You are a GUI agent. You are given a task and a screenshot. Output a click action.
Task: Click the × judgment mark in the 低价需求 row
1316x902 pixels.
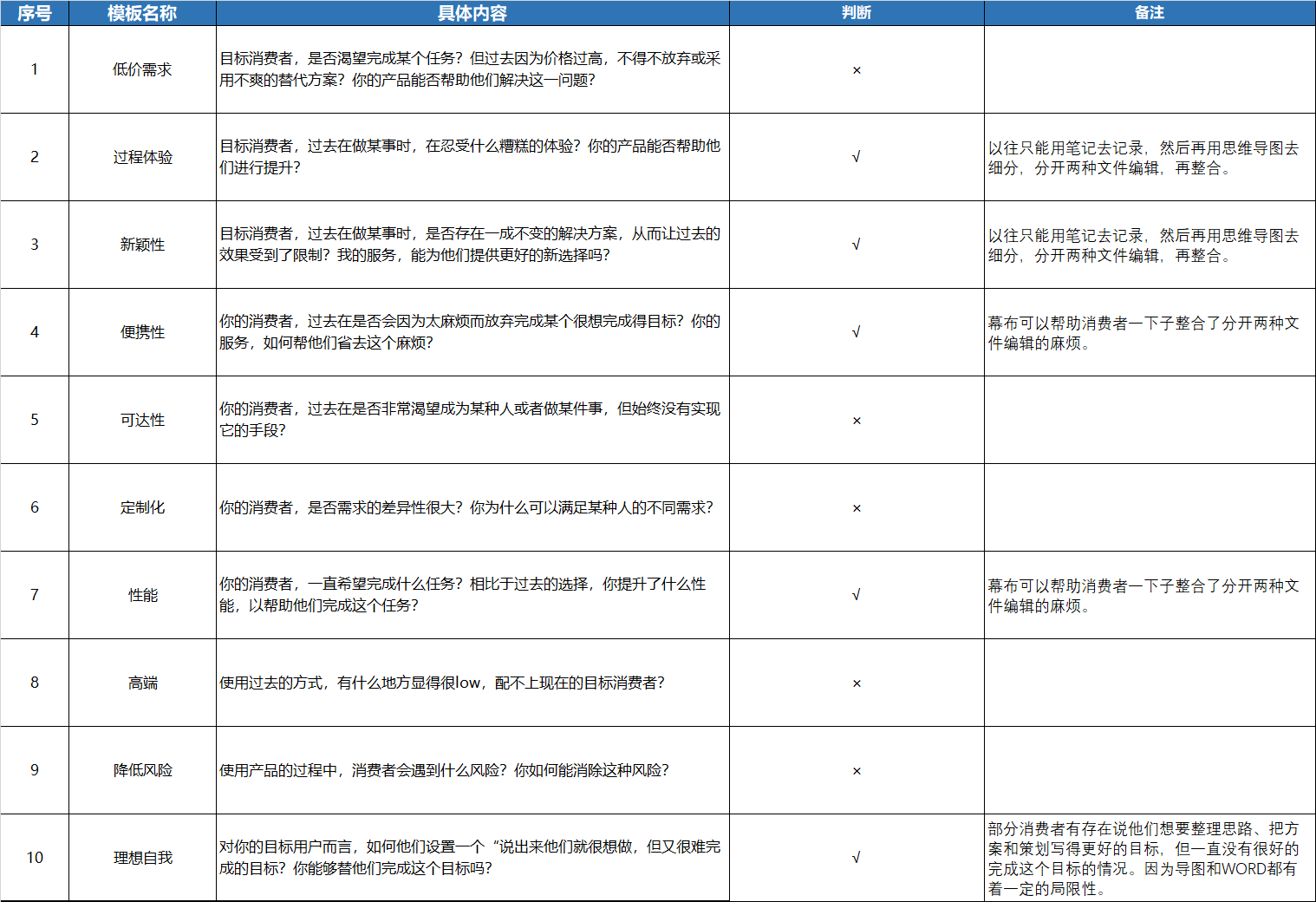click(x=857, y=70)
